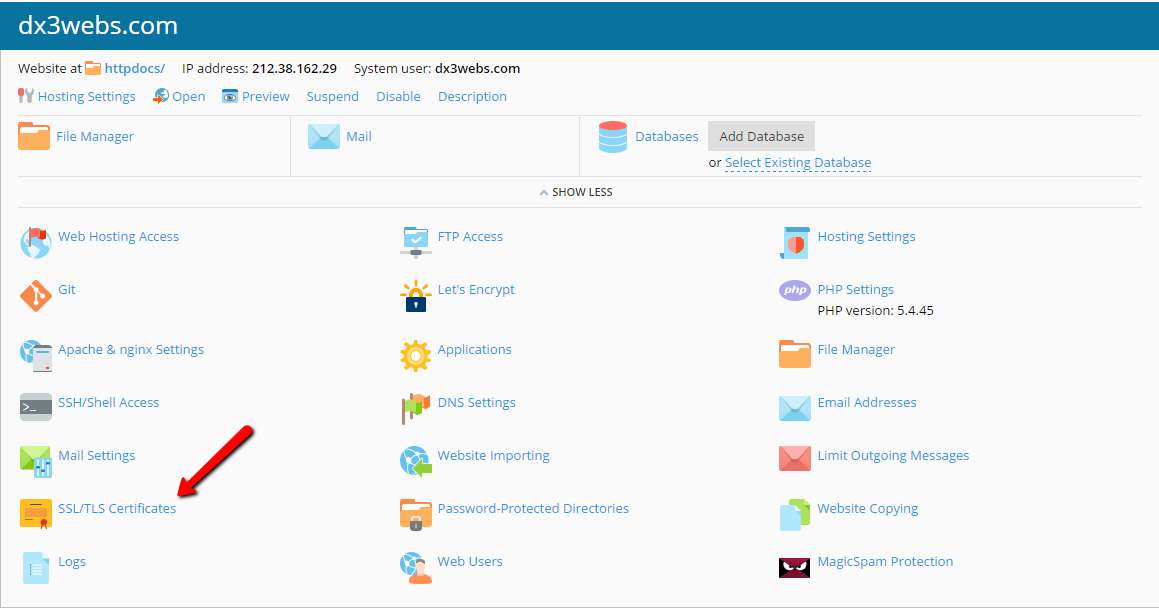Click the Preview eye icon in toolbar
This screenshot has width=1159, height=609.
tap(230, 96)
